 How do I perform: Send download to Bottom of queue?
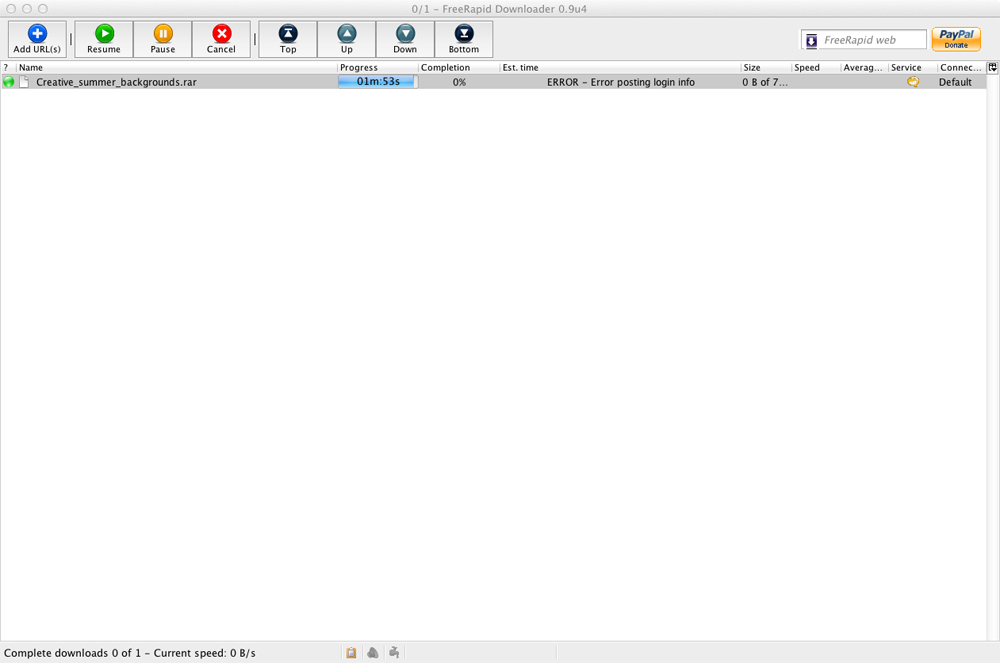[x=464, y=40]
